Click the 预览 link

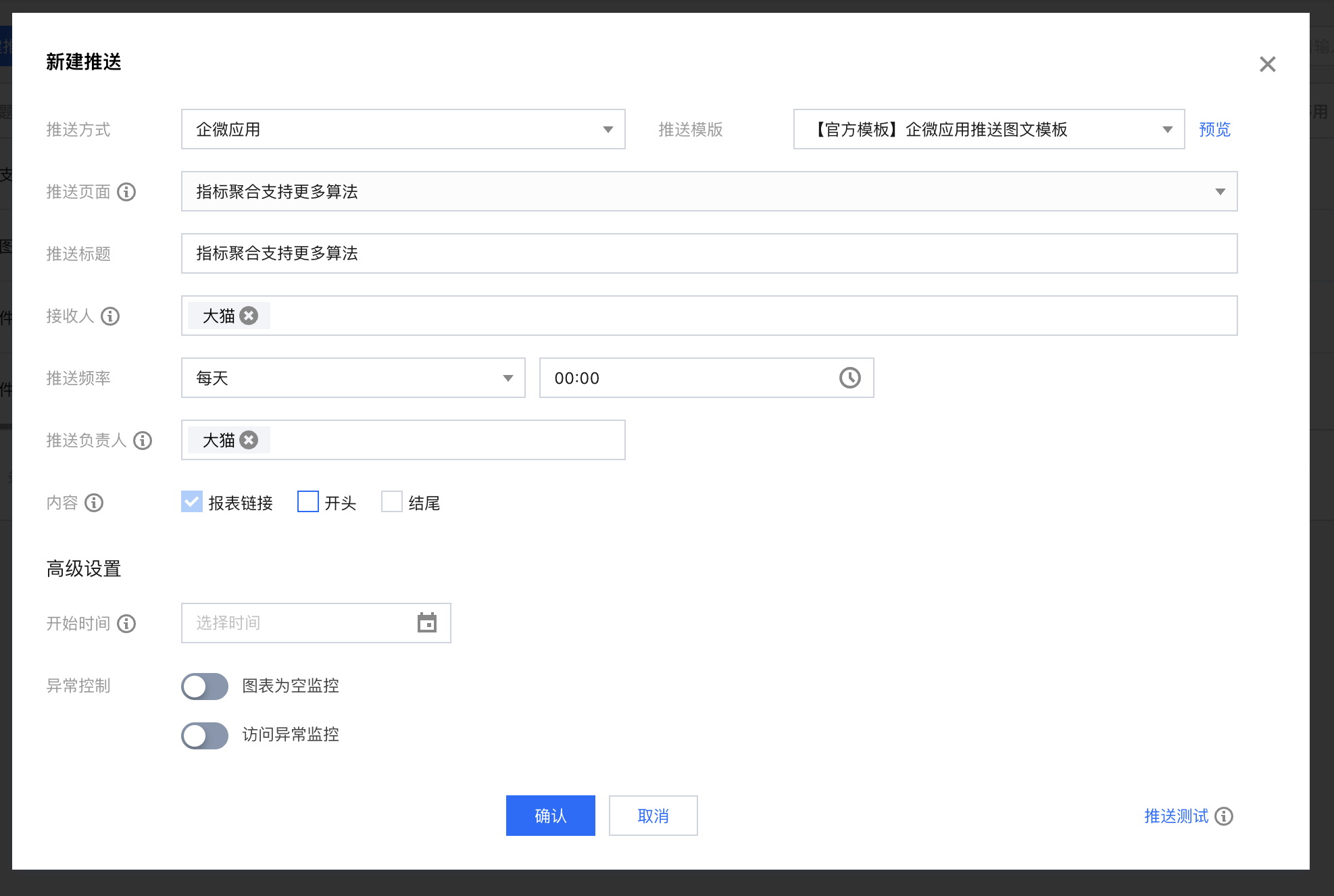1214,129
